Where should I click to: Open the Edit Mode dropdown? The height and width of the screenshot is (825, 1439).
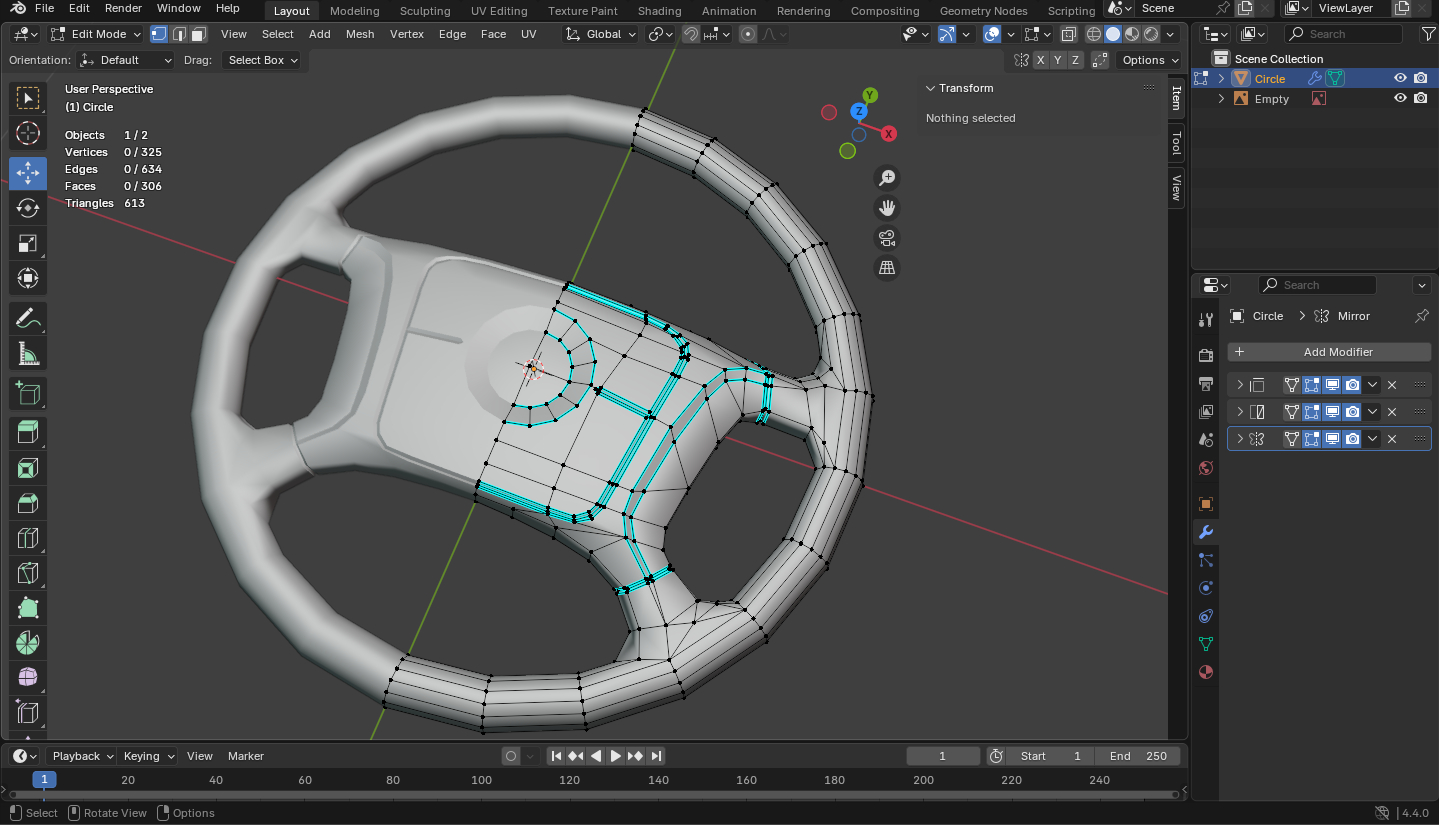96,34
